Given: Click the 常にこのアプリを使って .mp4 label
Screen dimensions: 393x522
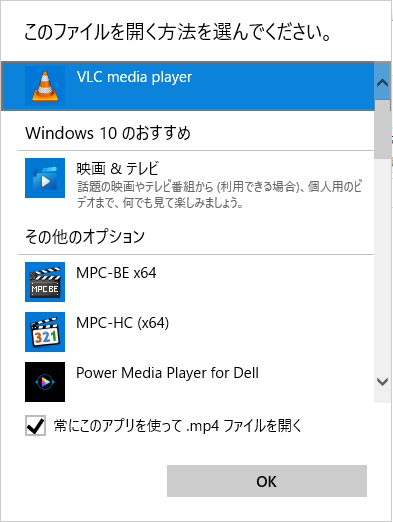Looking at the screenshot, I should tap(178, 426).
